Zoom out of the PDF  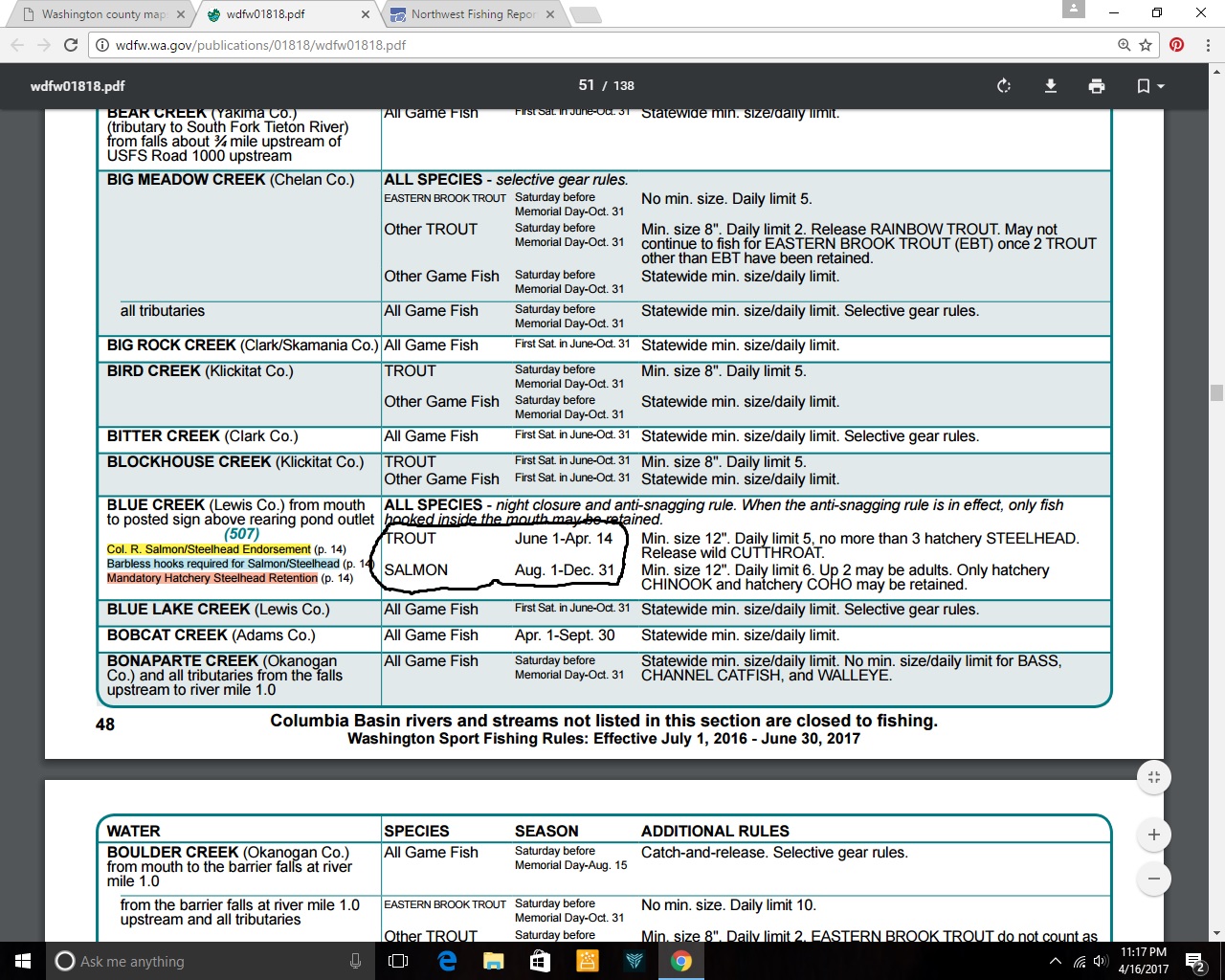tap(1153, 879)
